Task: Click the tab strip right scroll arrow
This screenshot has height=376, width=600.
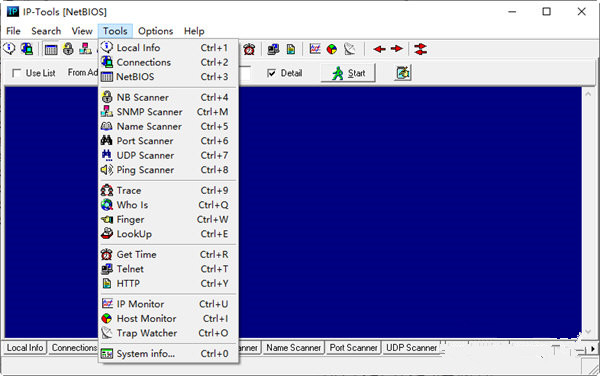Action: pyautogui.click(x=593, y=349)
